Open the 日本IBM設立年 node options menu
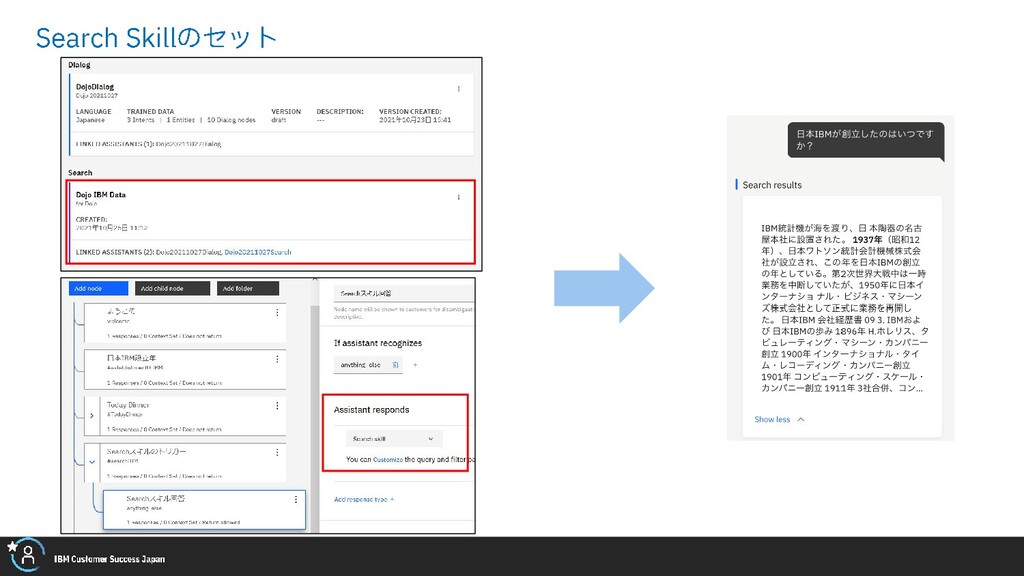The image size is (1024, 576). tap(277, 359)
